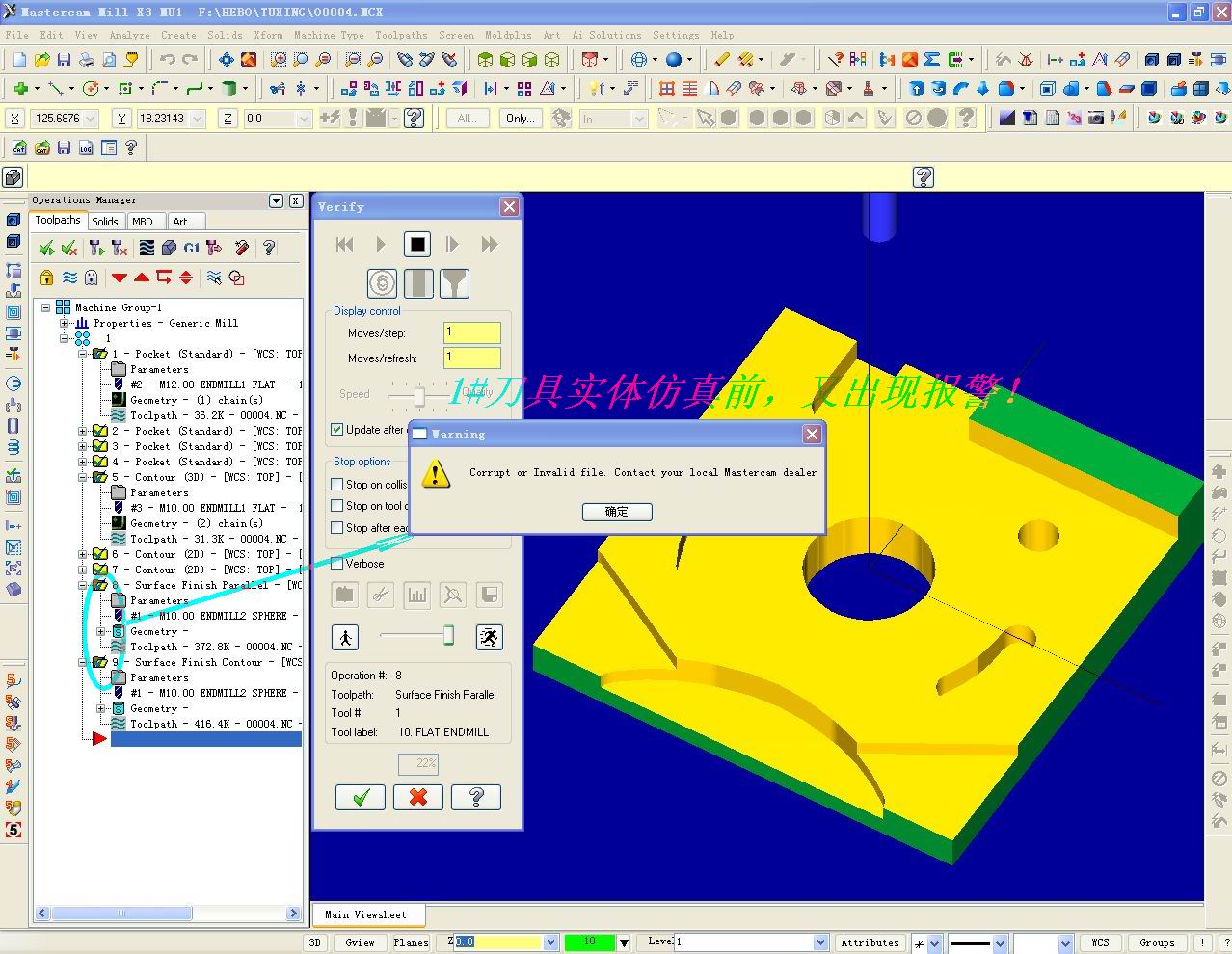Toggle Update after each toolpath checkbox
The height and width of the screenshot is (954, 1232).
click(337, 430)
